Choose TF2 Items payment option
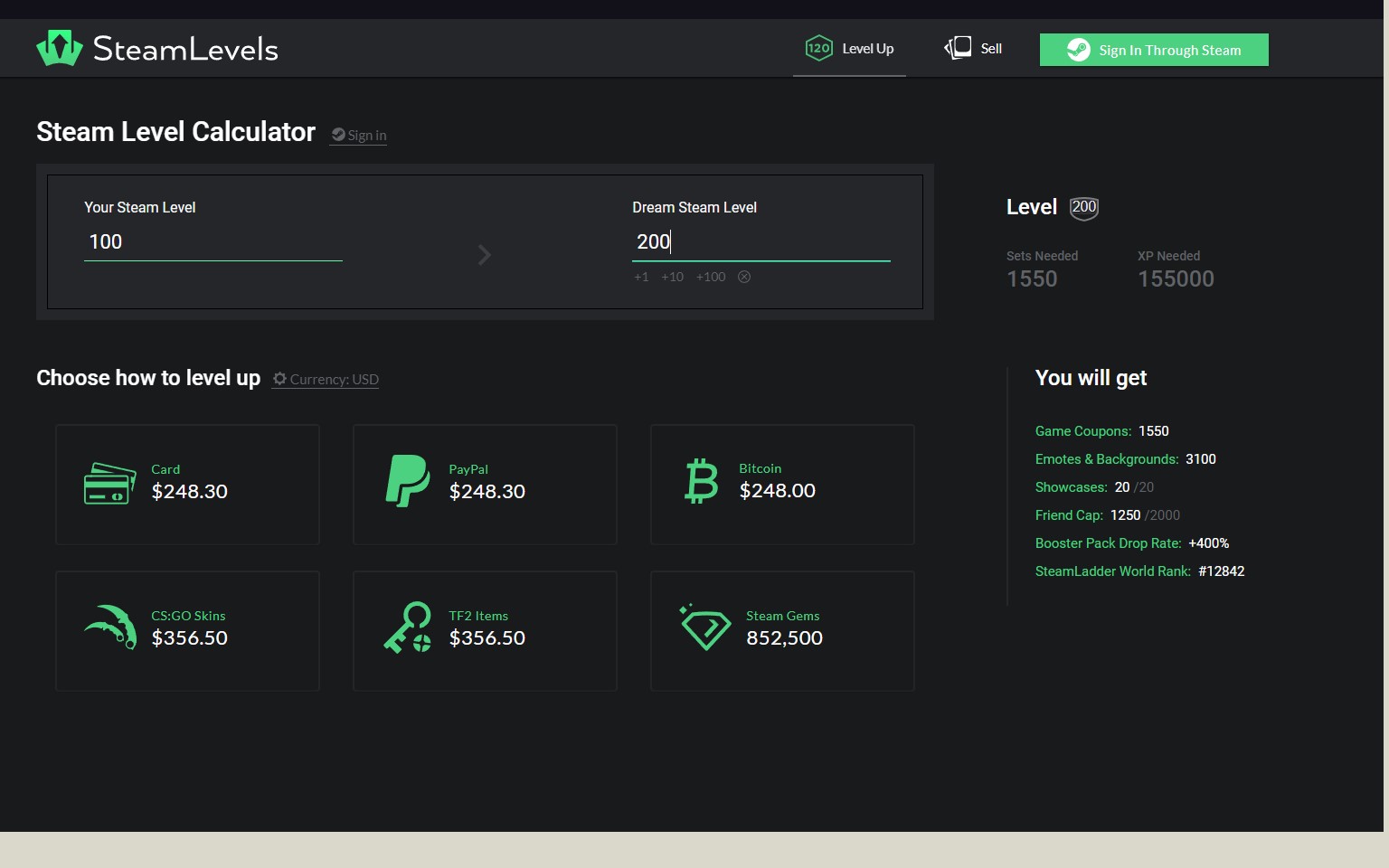Viewport: 1389px width, 868px height. click(485, 631)
